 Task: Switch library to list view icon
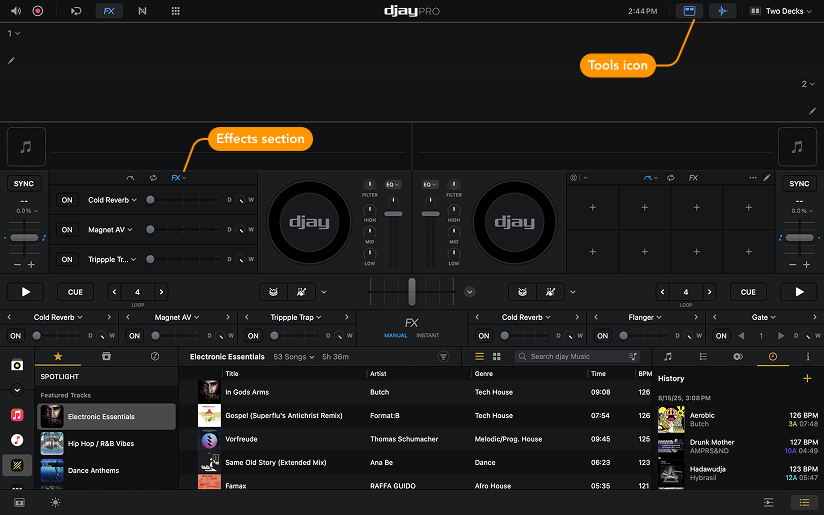479,356
